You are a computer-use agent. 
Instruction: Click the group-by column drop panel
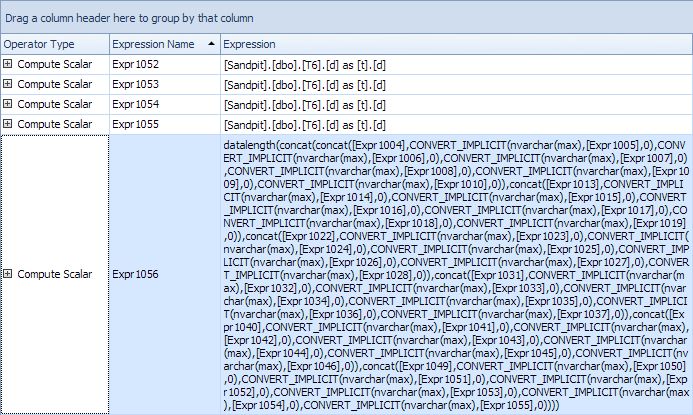click(346, 18)
